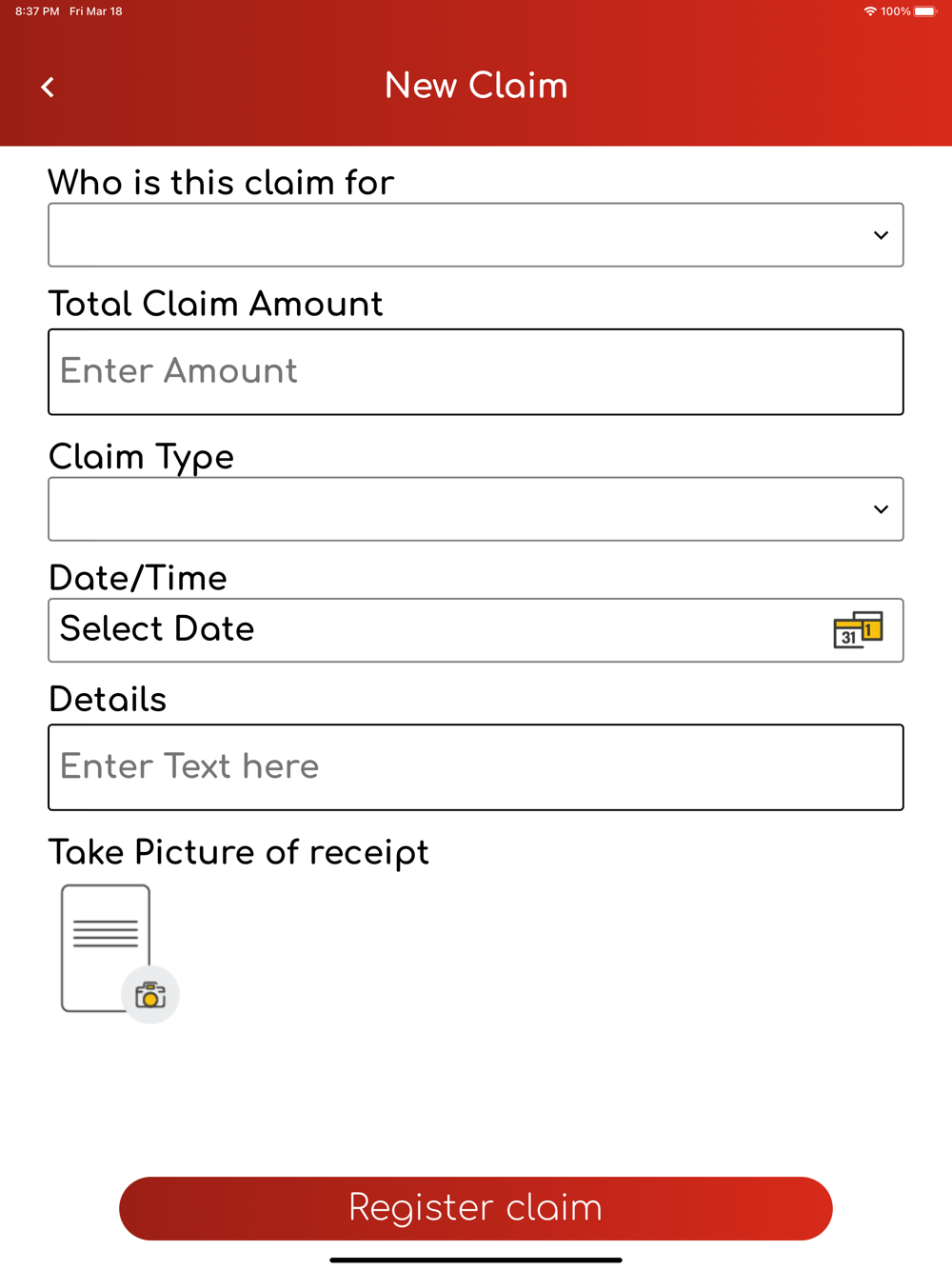
Task: Tap the Select Date field
Action: tap(476, 630)
